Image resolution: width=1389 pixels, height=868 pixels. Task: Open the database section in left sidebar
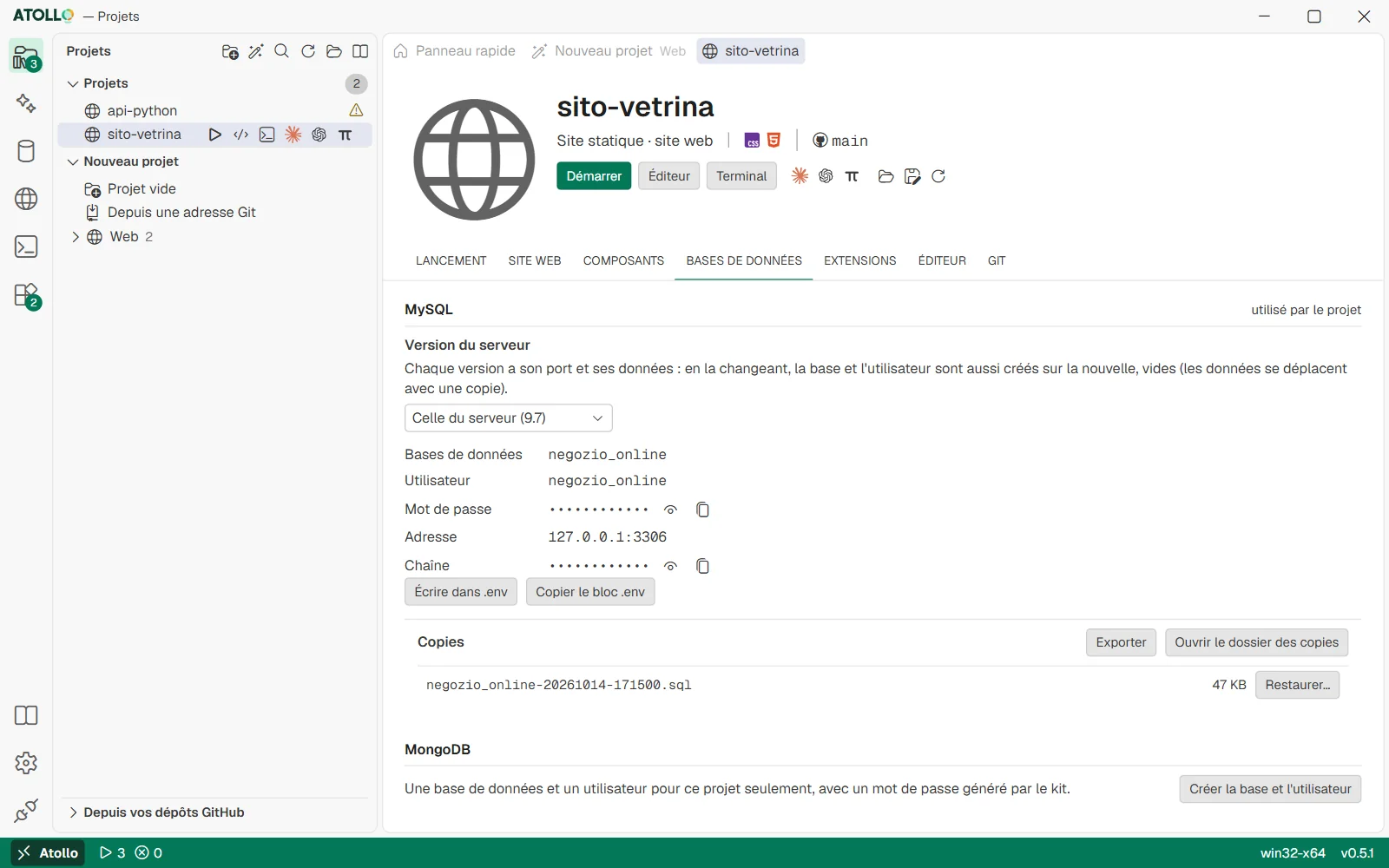26,151
